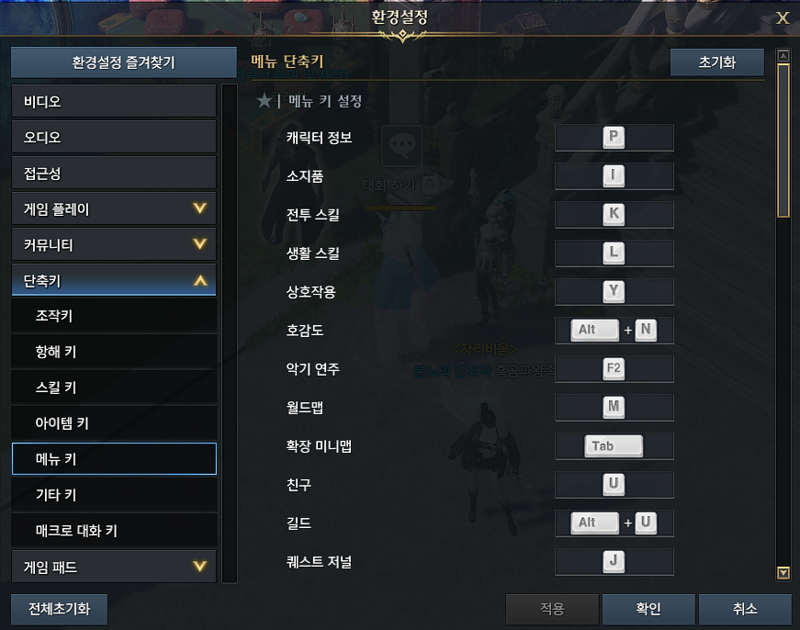Click the M key for 월드맵
The image size is (800, 630).
click(614, 407)
